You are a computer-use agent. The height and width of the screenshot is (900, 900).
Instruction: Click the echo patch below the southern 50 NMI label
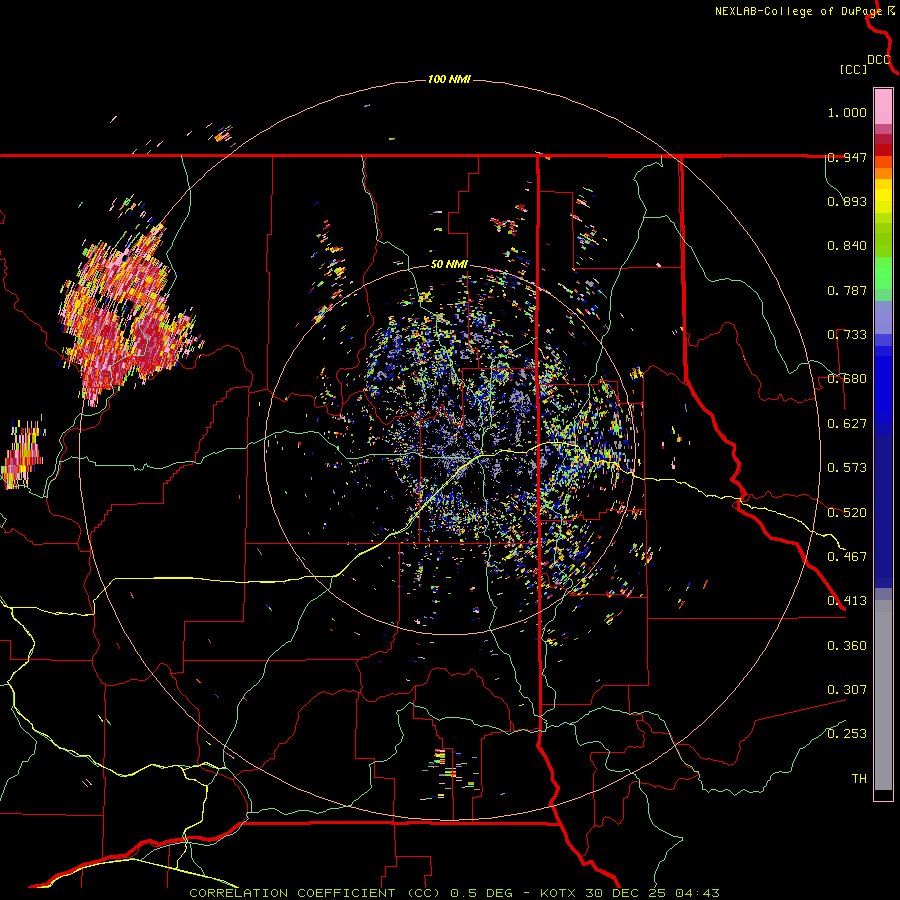coord(451,773)
